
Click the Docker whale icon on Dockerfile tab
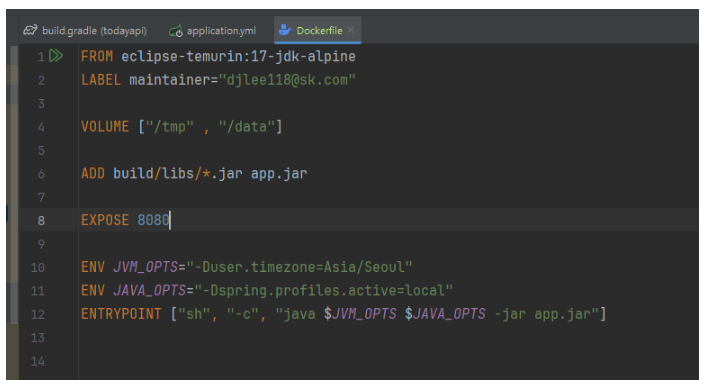[x=285, y=30]
